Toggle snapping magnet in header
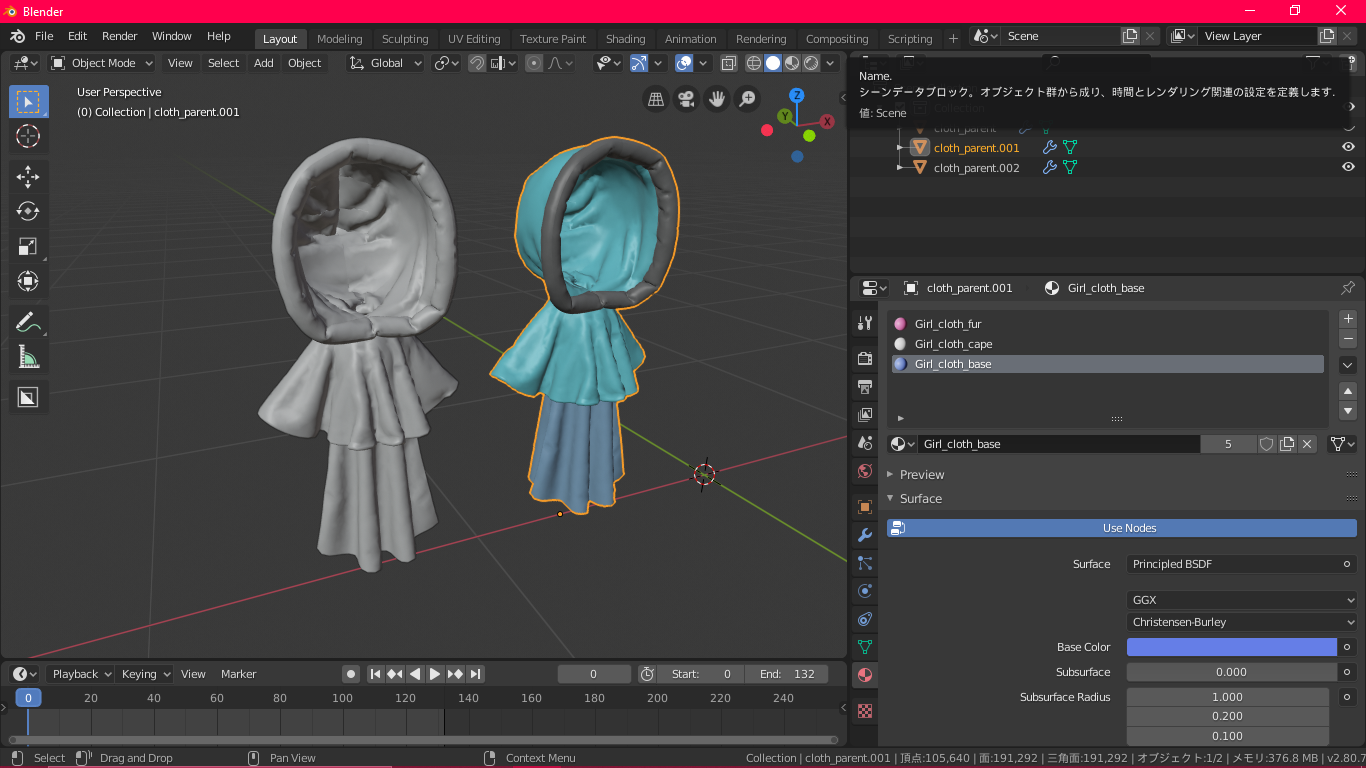Image resolution: width=1366 pixels, height=768 pixels. pyautogui.click(x=478, y=63)
